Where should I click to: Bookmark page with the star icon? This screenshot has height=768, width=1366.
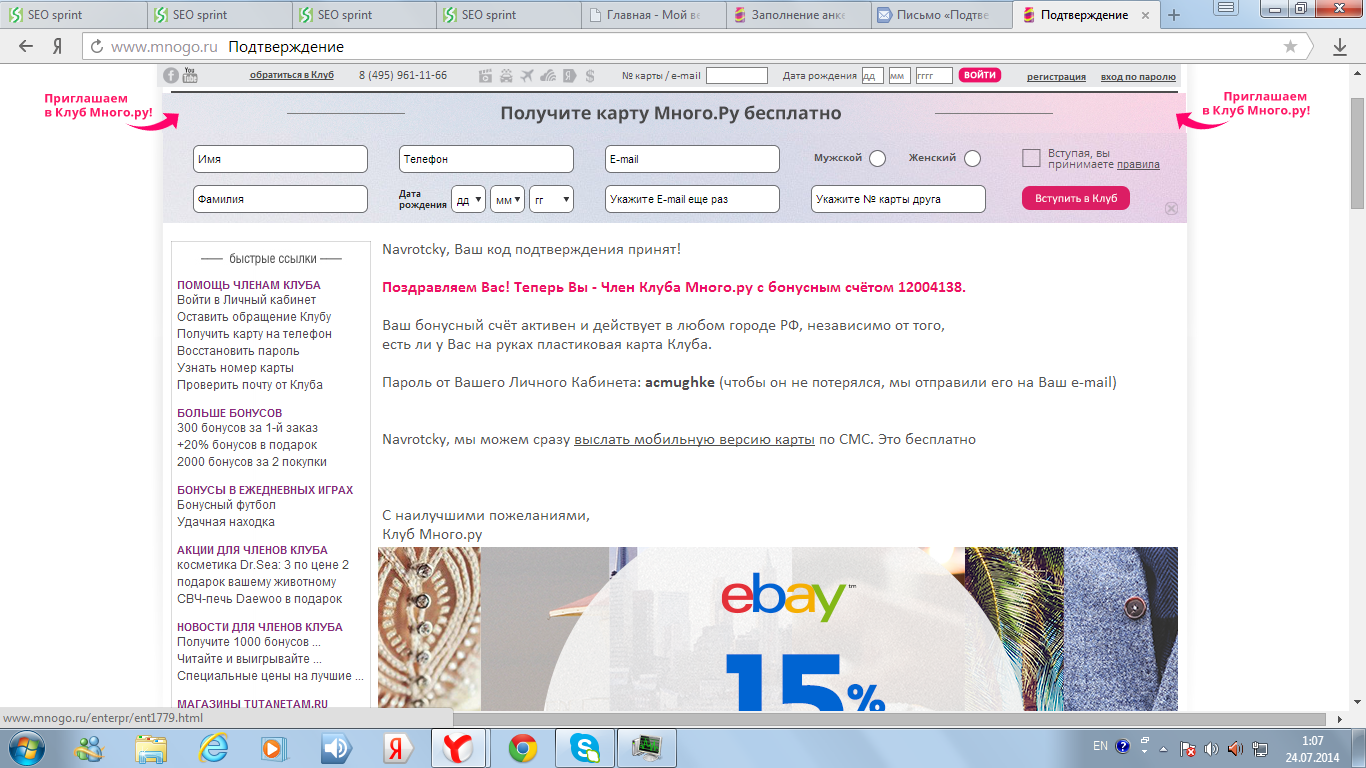click(x=1291, y=46)
